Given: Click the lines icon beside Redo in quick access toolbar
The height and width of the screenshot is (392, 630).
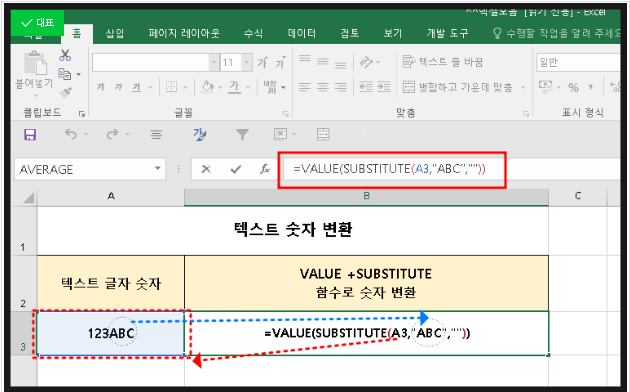Looking at the screenshot, I should 156,135.
